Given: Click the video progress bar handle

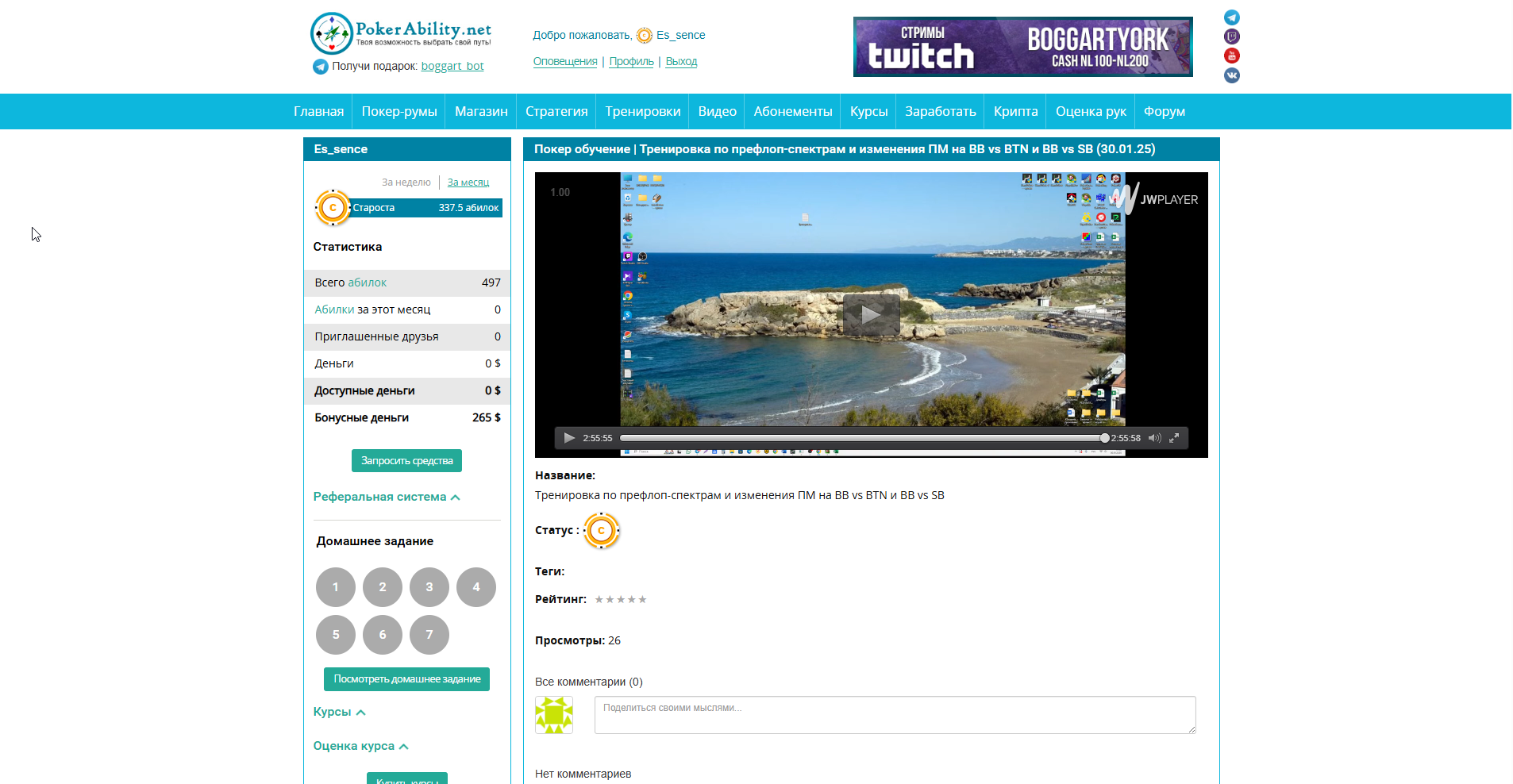Looking at the screenshot, I should (1104, 438).
